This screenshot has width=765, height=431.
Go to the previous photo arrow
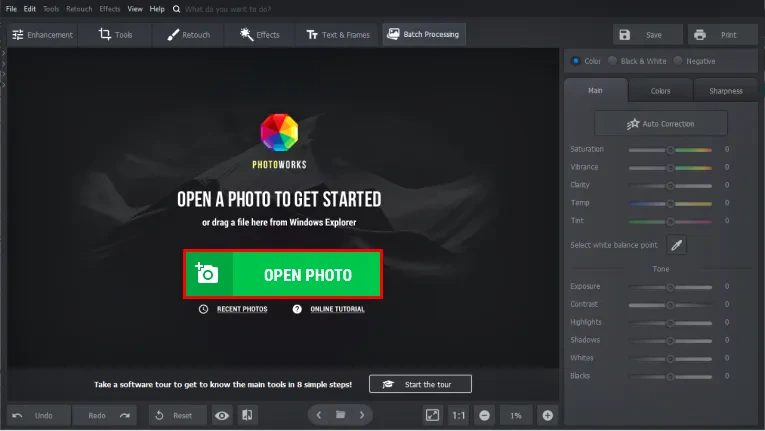(319, 415)
